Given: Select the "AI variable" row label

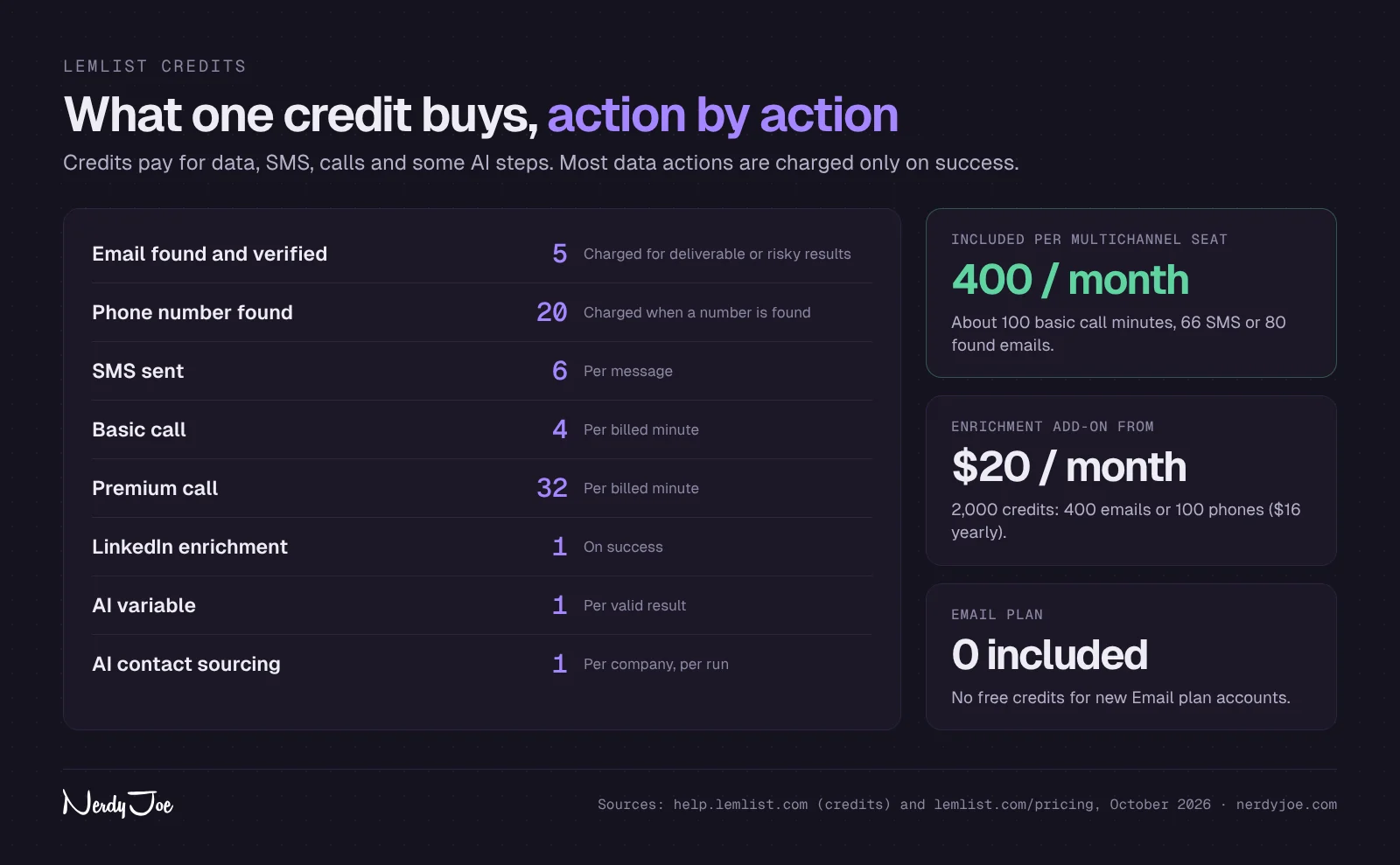Looking at the screenshot, I should tap(143, 605).
